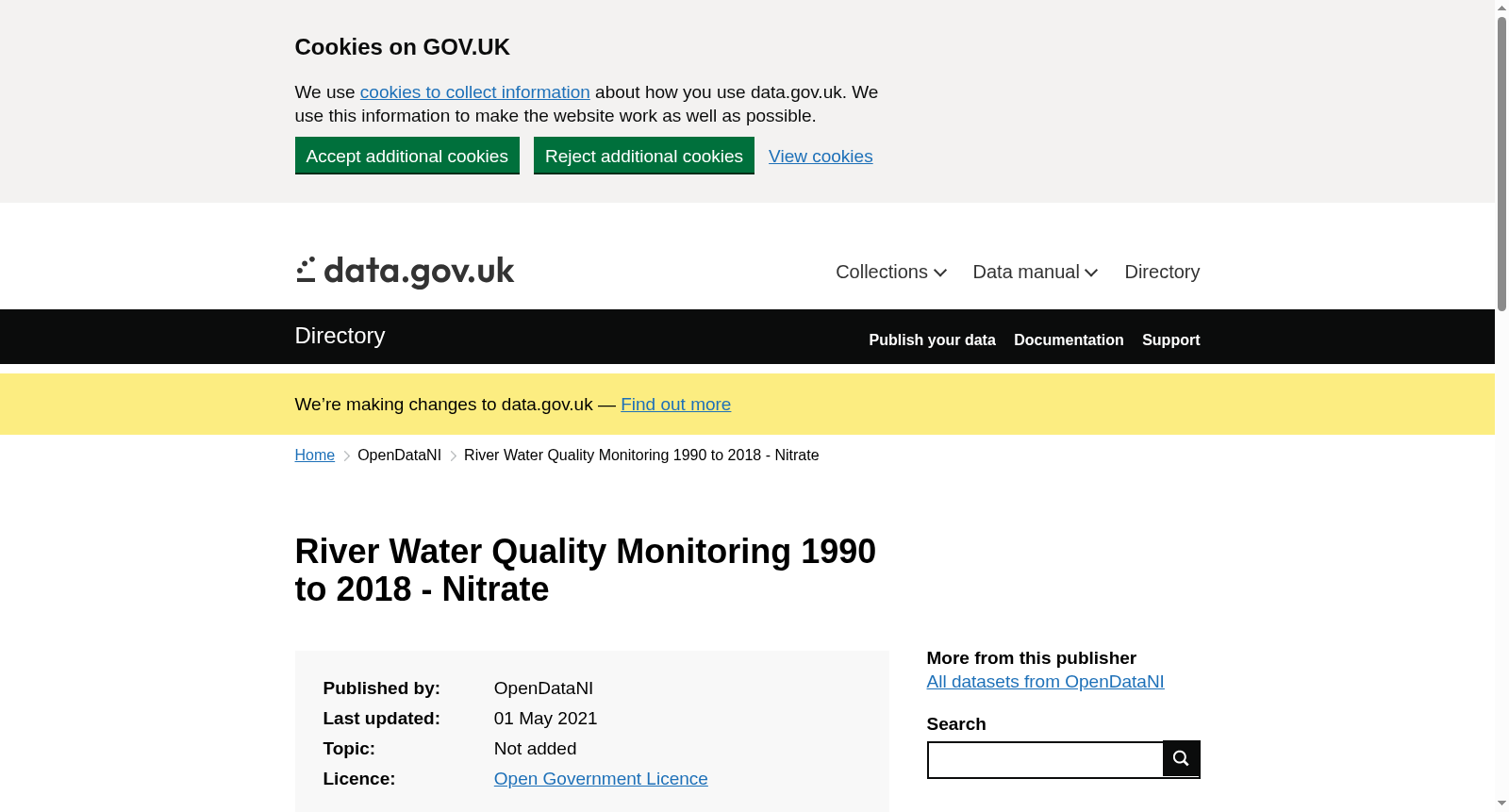Open the Documentation link
Image resolution: width=1509 pixels, height=812 pixels.
(x=1069, y=340)
